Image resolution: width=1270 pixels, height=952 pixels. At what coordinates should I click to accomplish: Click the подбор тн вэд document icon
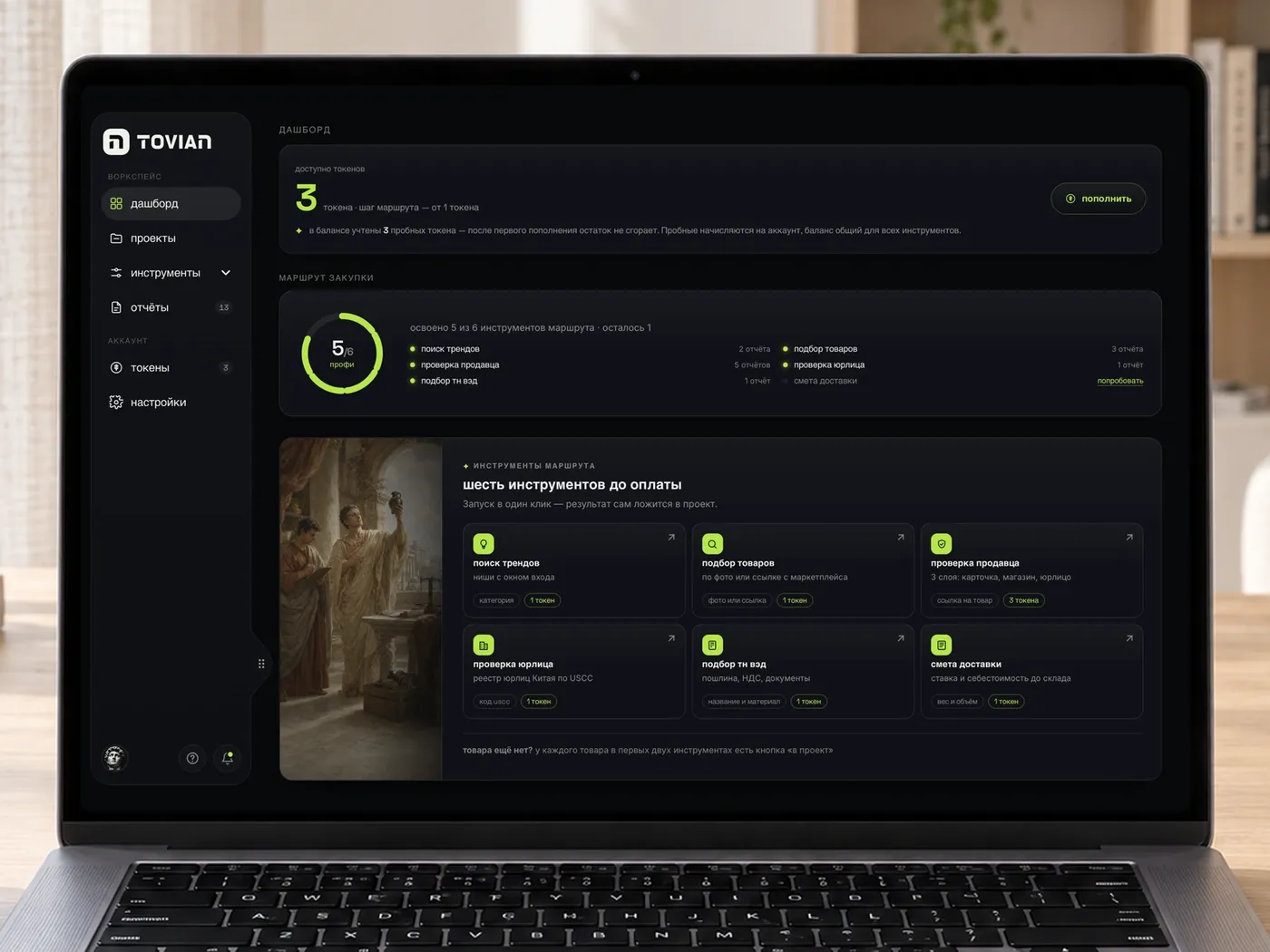[x=712, y=646]
